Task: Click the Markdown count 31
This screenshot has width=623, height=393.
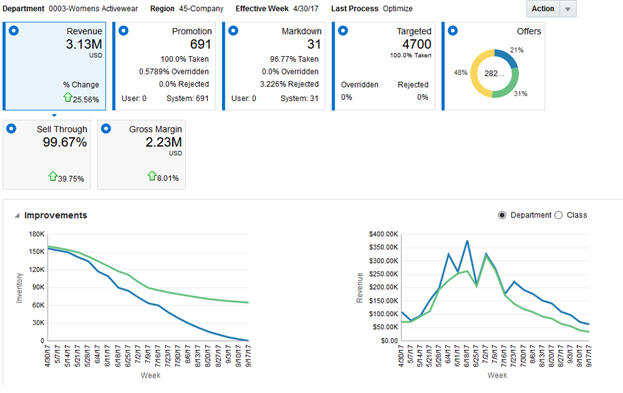Action: click(314, 44)
